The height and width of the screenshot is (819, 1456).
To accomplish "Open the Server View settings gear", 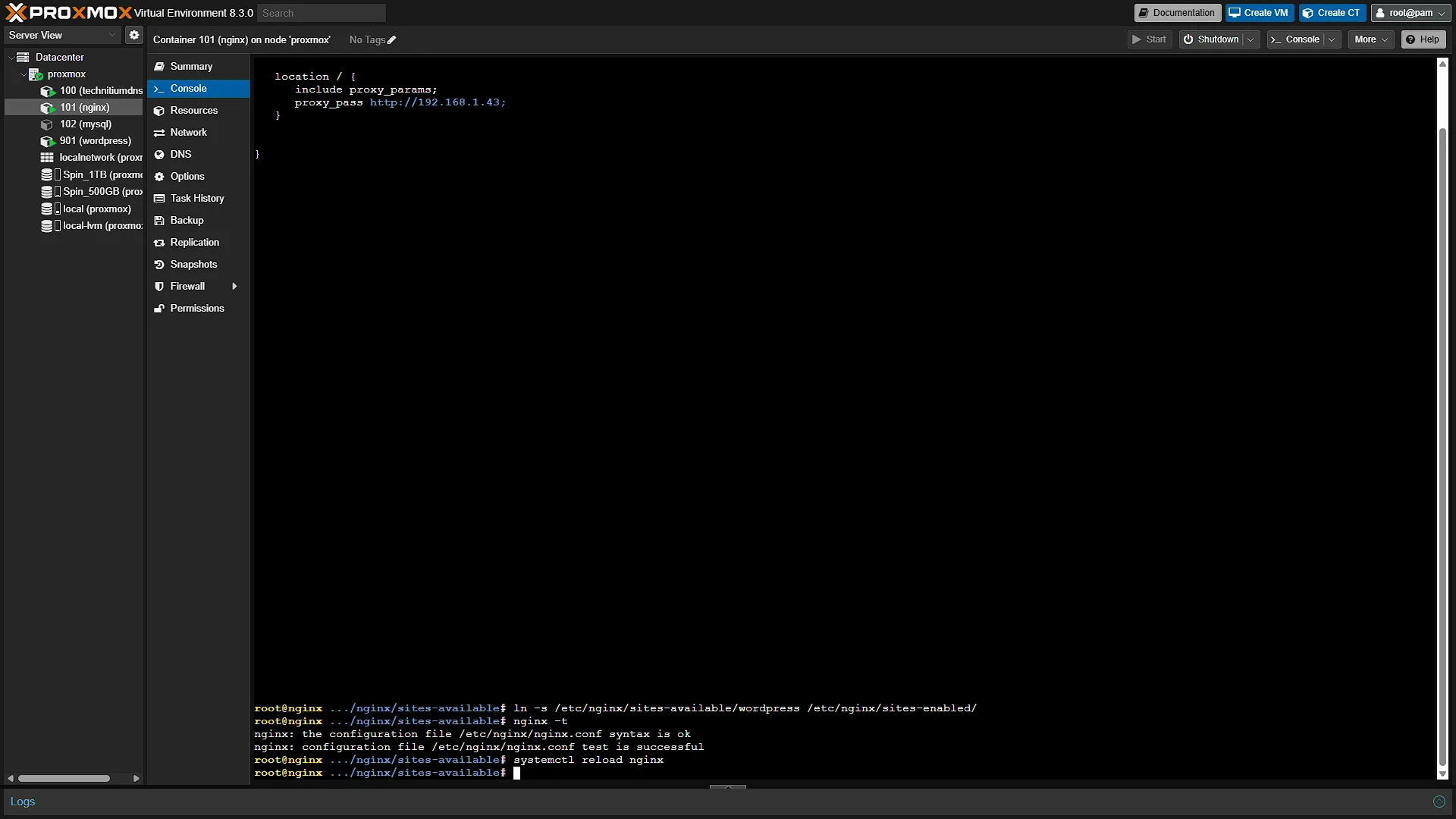I will 134,35.
